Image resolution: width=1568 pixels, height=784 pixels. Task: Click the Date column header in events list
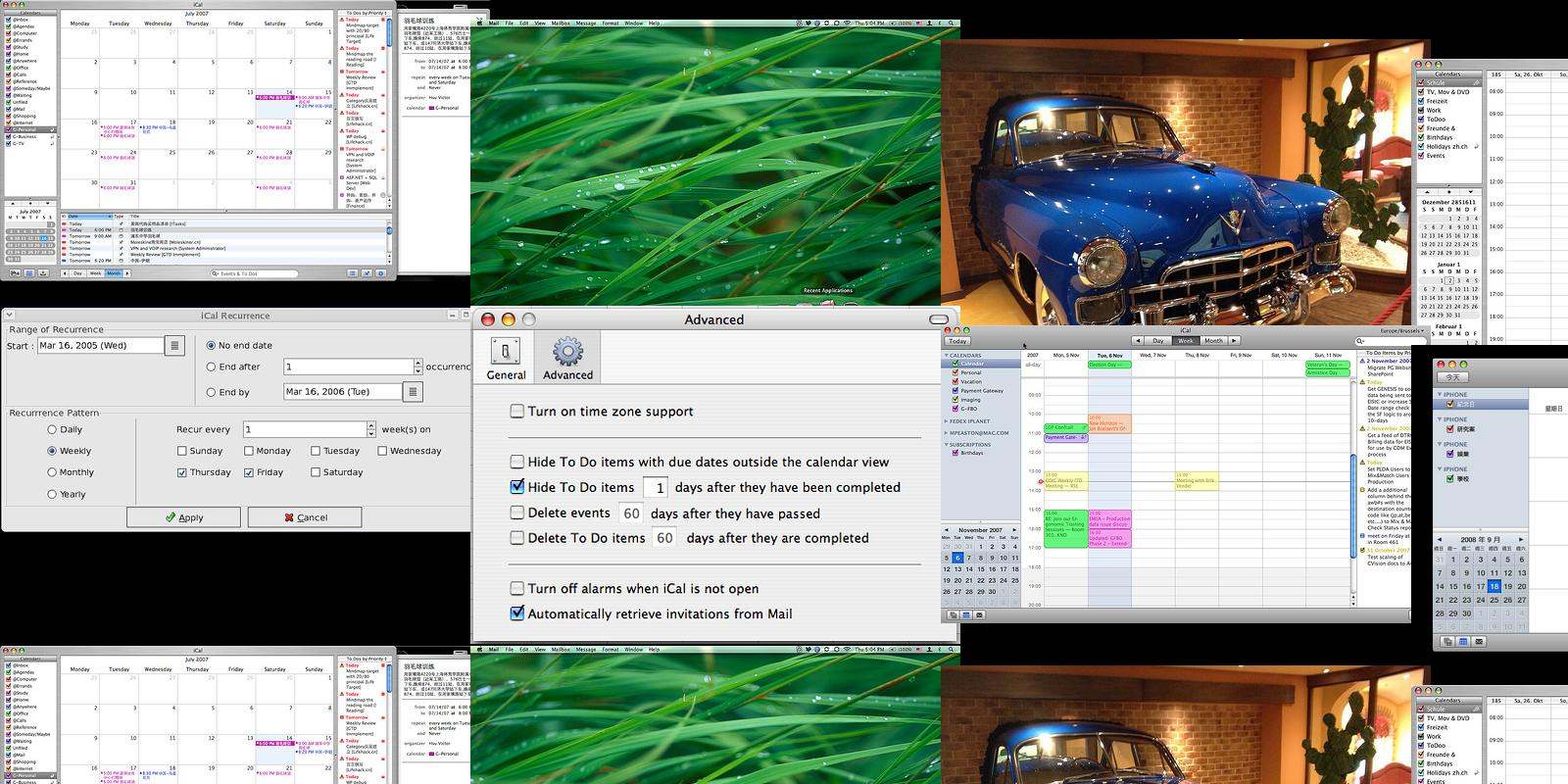[88, 216]
